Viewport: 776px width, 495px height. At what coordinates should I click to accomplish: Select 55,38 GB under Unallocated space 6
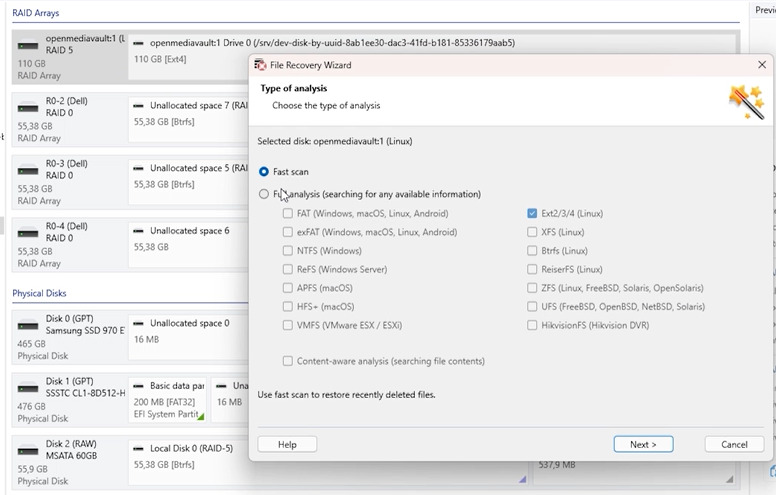pyautogui.click(x=151, y=247)
